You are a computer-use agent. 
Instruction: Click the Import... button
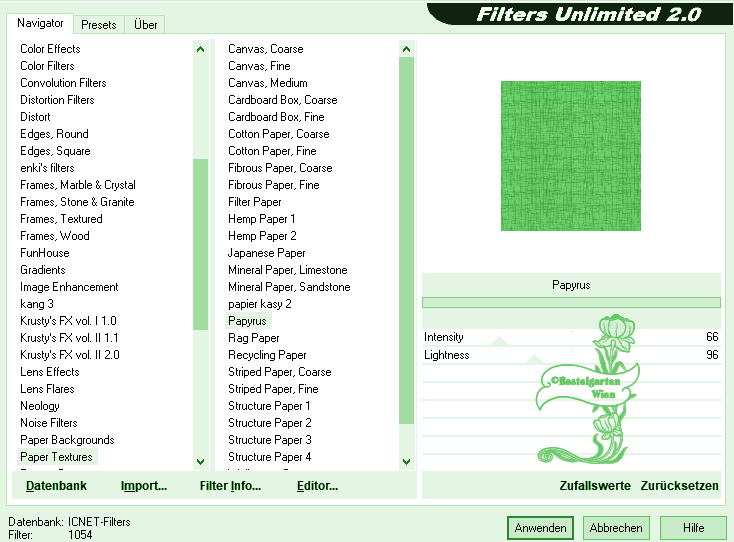[x=144, y=486]
